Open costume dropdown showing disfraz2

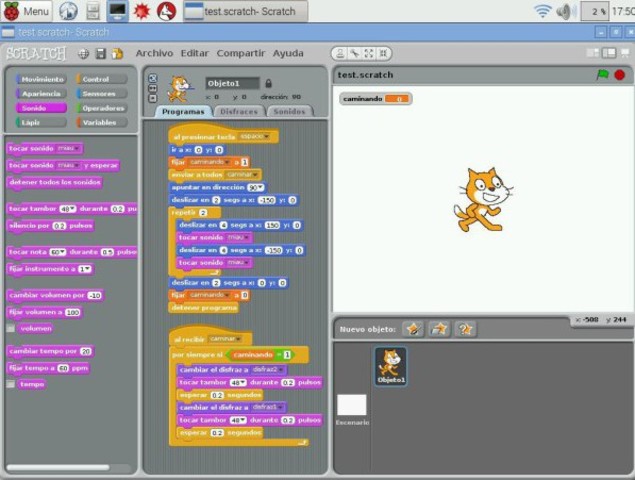click(x=268, y=370)
